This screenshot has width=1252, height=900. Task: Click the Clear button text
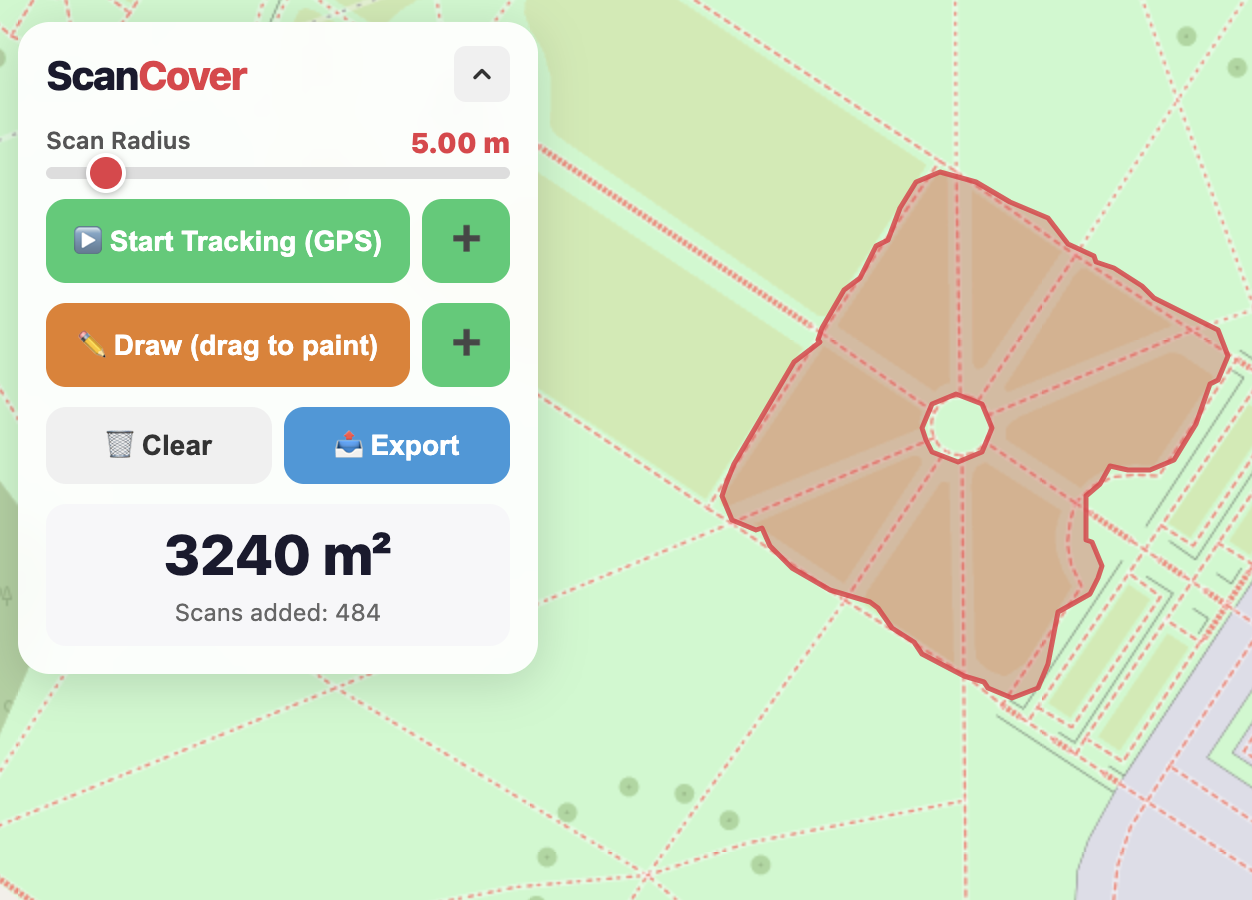[177, 445]
